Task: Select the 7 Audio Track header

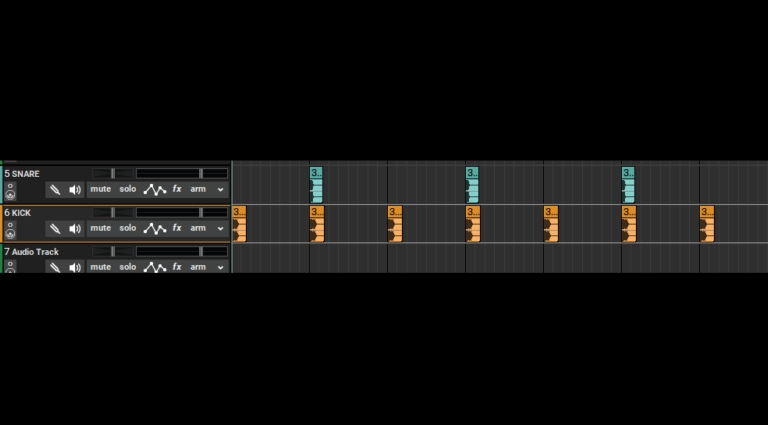Action: [34, 252]
